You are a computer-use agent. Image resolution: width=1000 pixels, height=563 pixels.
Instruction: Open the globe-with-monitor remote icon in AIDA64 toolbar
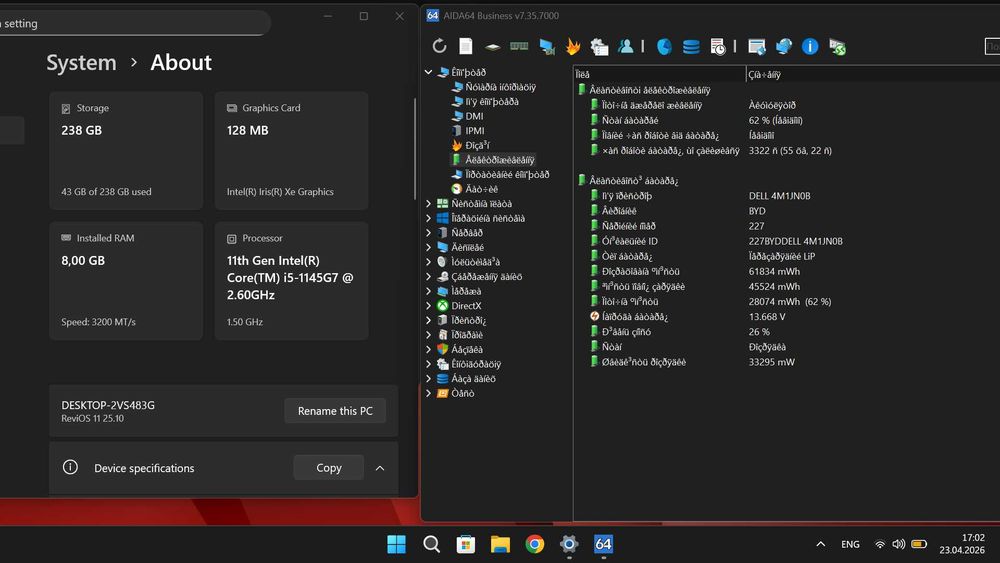click(784, 47)
